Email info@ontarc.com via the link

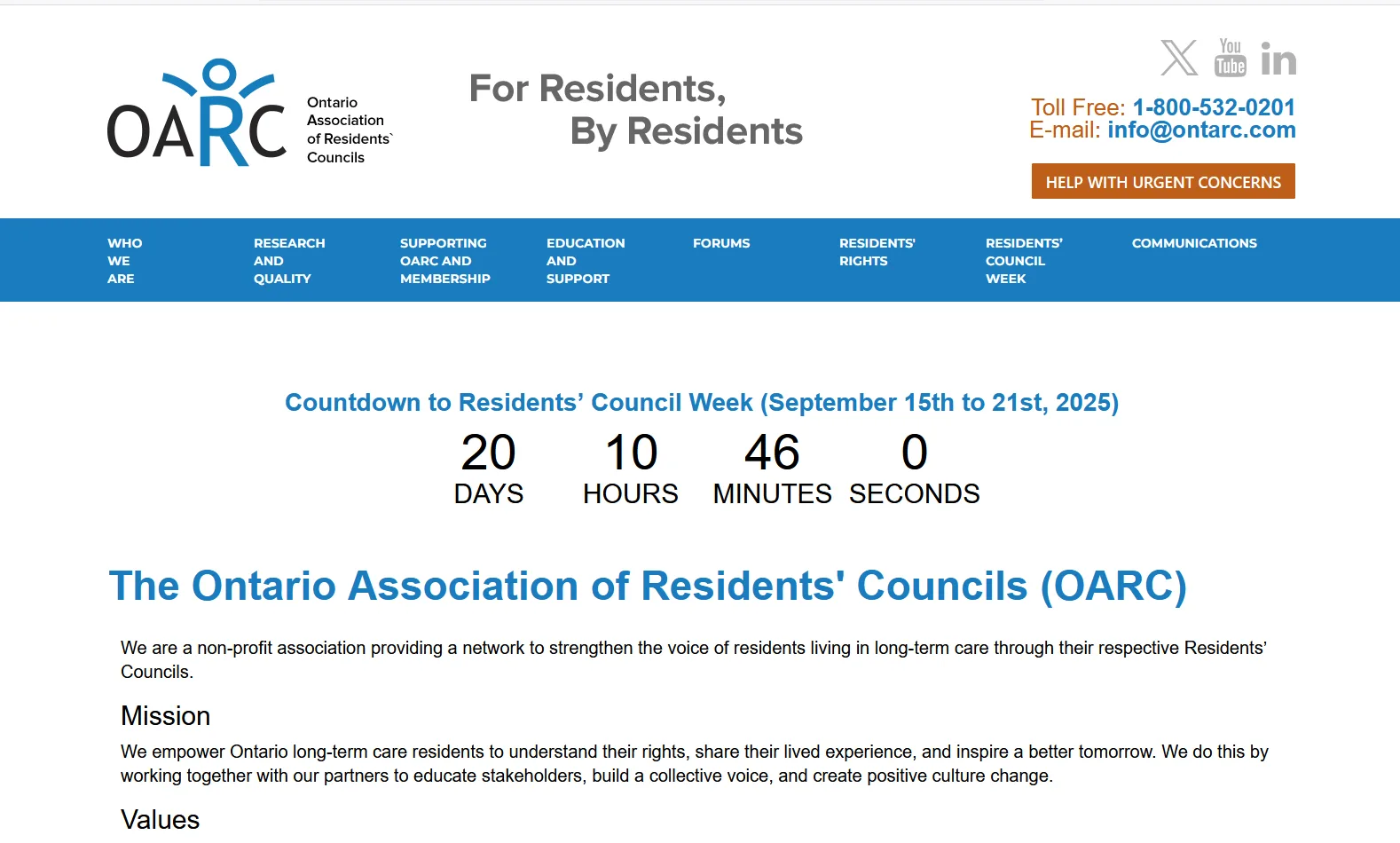1200,130
